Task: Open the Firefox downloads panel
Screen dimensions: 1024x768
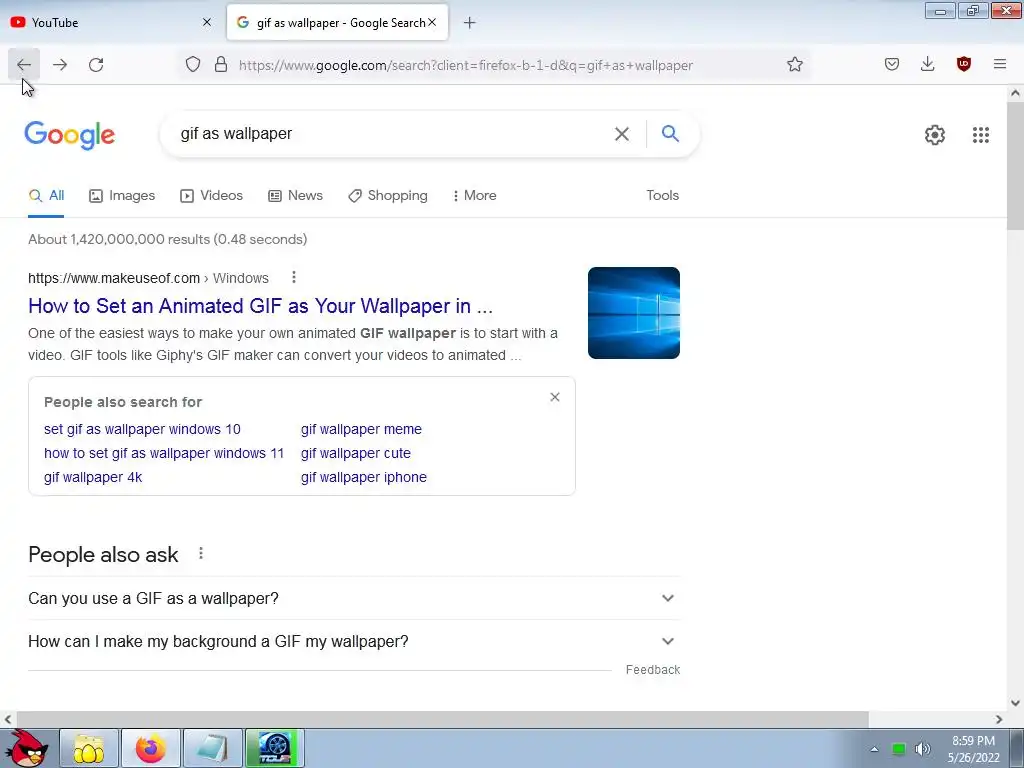Action: pos(927,64)
